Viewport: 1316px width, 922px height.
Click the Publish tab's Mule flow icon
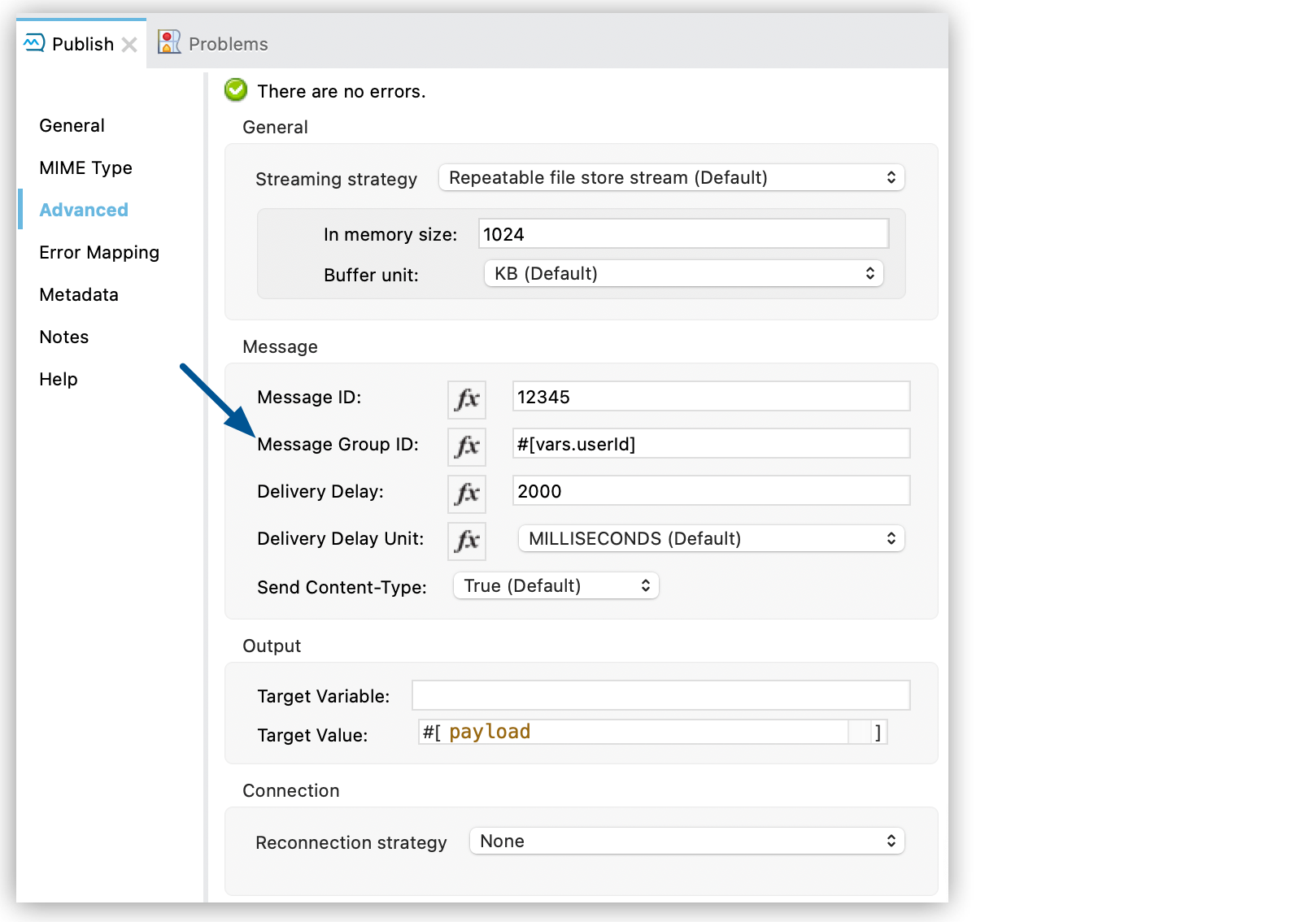pyautogui.click(x=33, y=43)
